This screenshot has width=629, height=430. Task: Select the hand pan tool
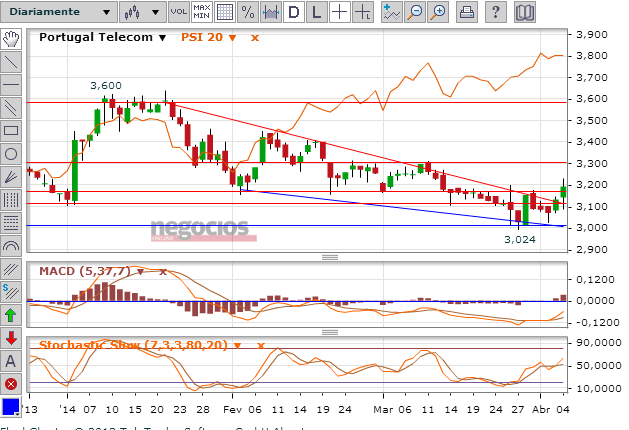[x=11, y=39]
